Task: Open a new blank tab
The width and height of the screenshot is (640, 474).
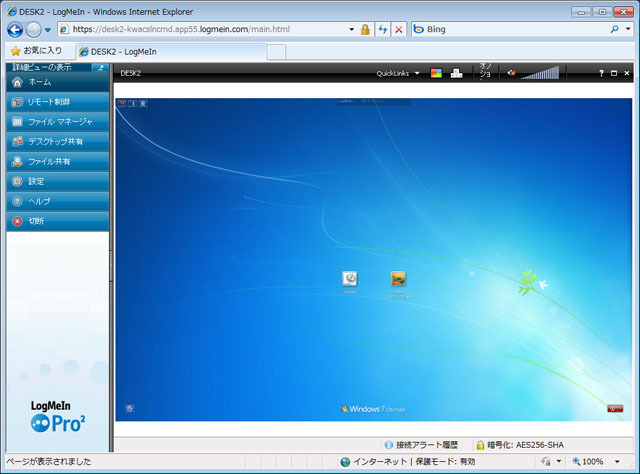Action: pos(276,52)
